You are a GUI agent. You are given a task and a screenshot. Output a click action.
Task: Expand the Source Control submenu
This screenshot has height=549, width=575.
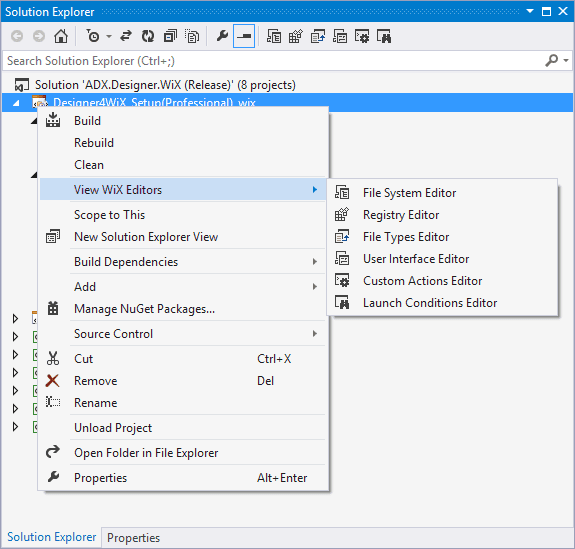(x=183, y=334)
